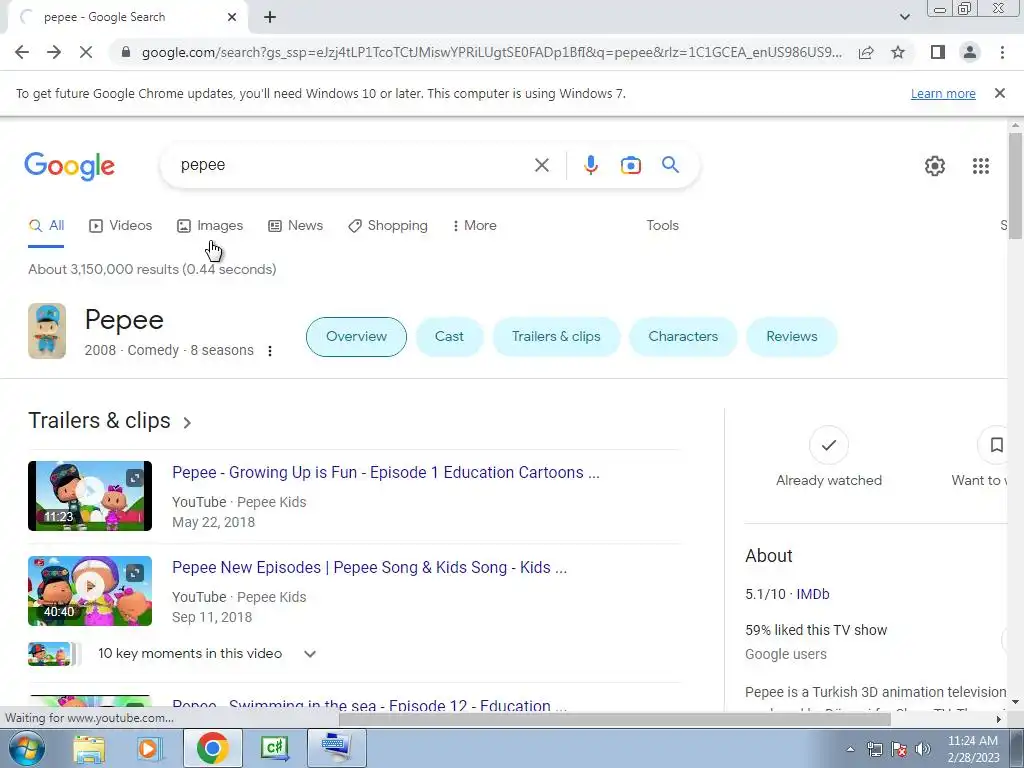
Task: Switch to Chrome on the taskbar
Action: [212, 748]
